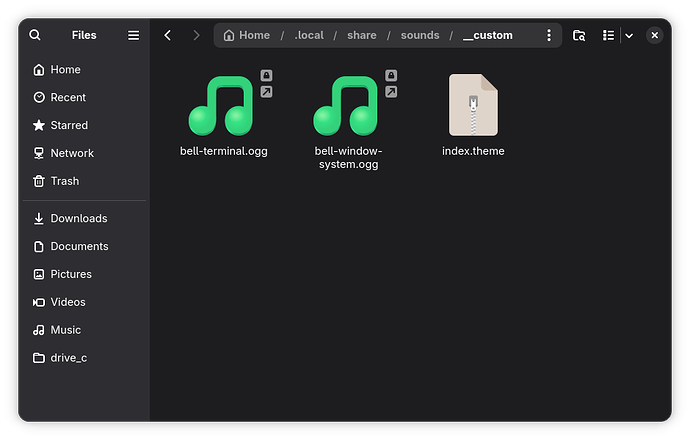690x440 pixels.
Task: Select the bell-window-system.ogg music icon
Action: pyautogui.click(x=346, y=106)
